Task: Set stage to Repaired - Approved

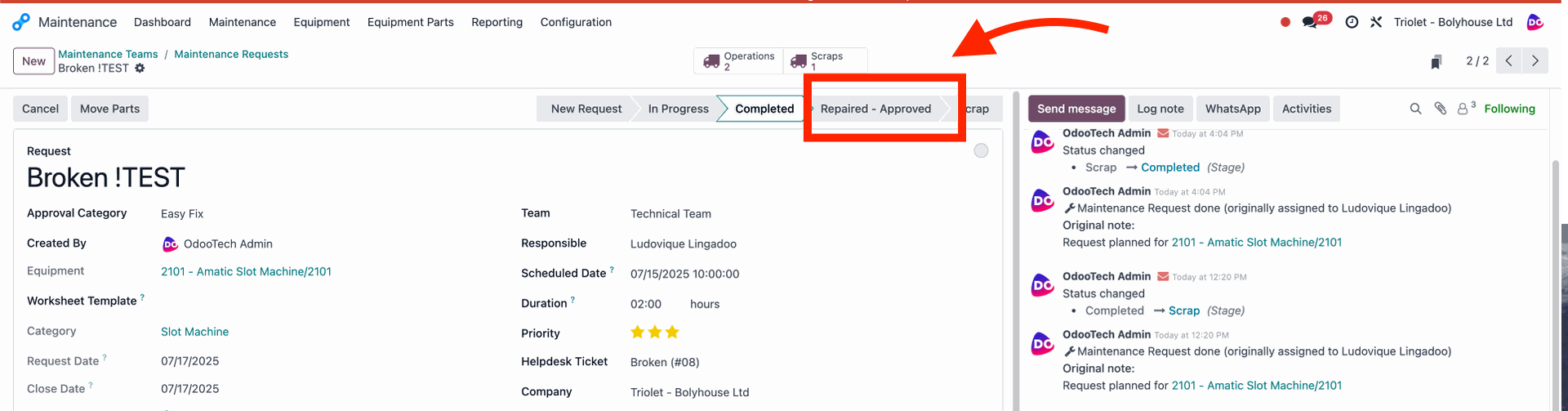Action: pyautogui.click(x=875, y=109)
